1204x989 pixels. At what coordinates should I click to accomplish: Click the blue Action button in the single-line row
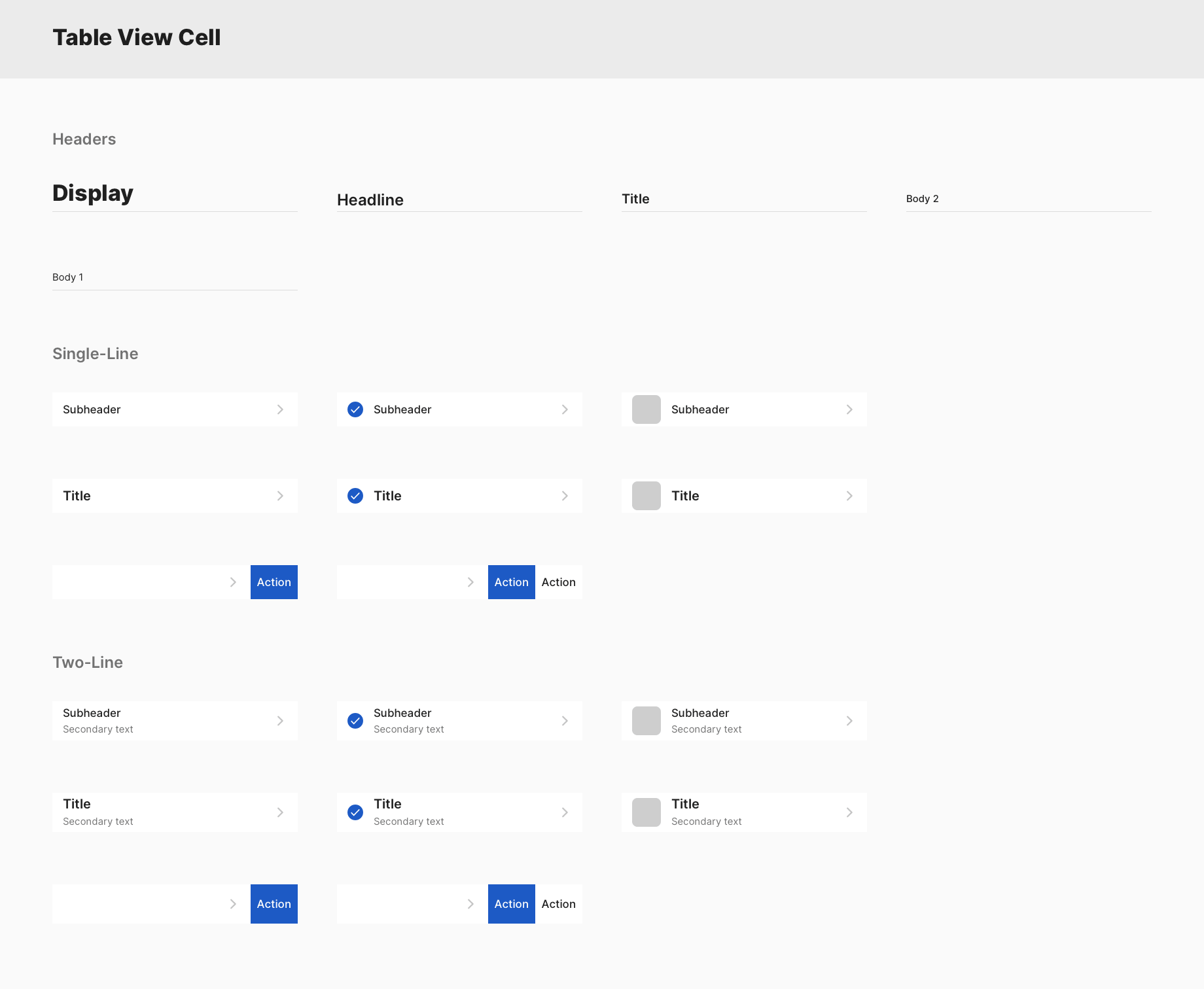tap(274, 581)
